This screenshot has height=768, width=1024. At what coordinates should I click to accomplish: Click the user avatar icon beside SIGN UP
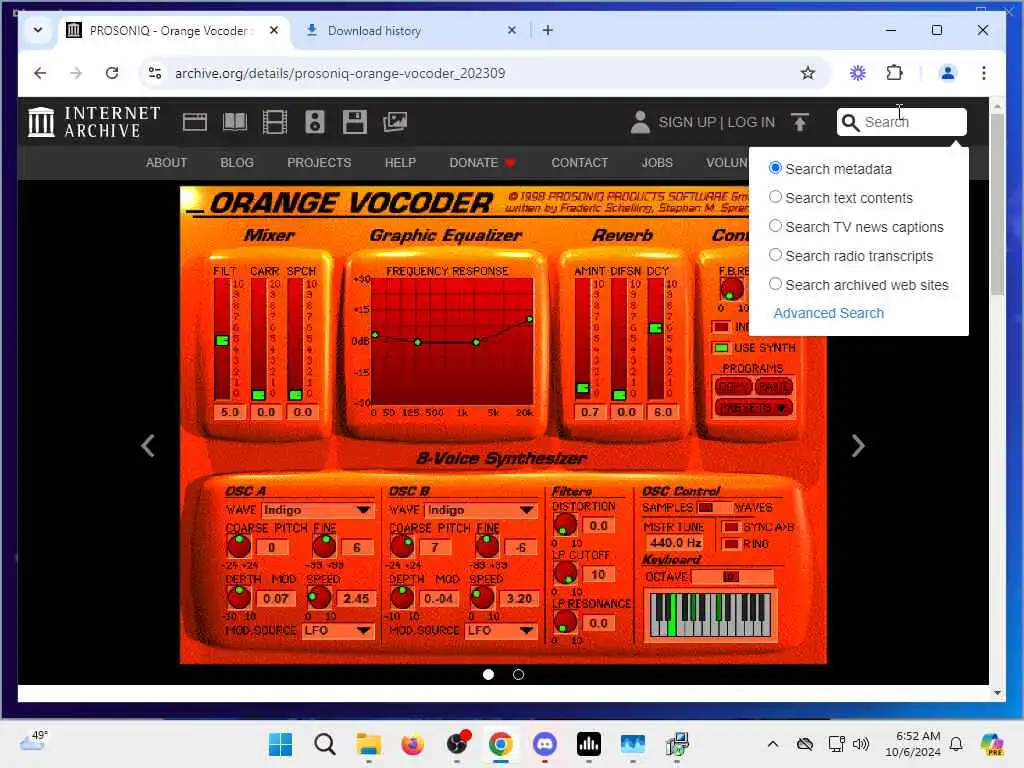(x=640, y=122)
